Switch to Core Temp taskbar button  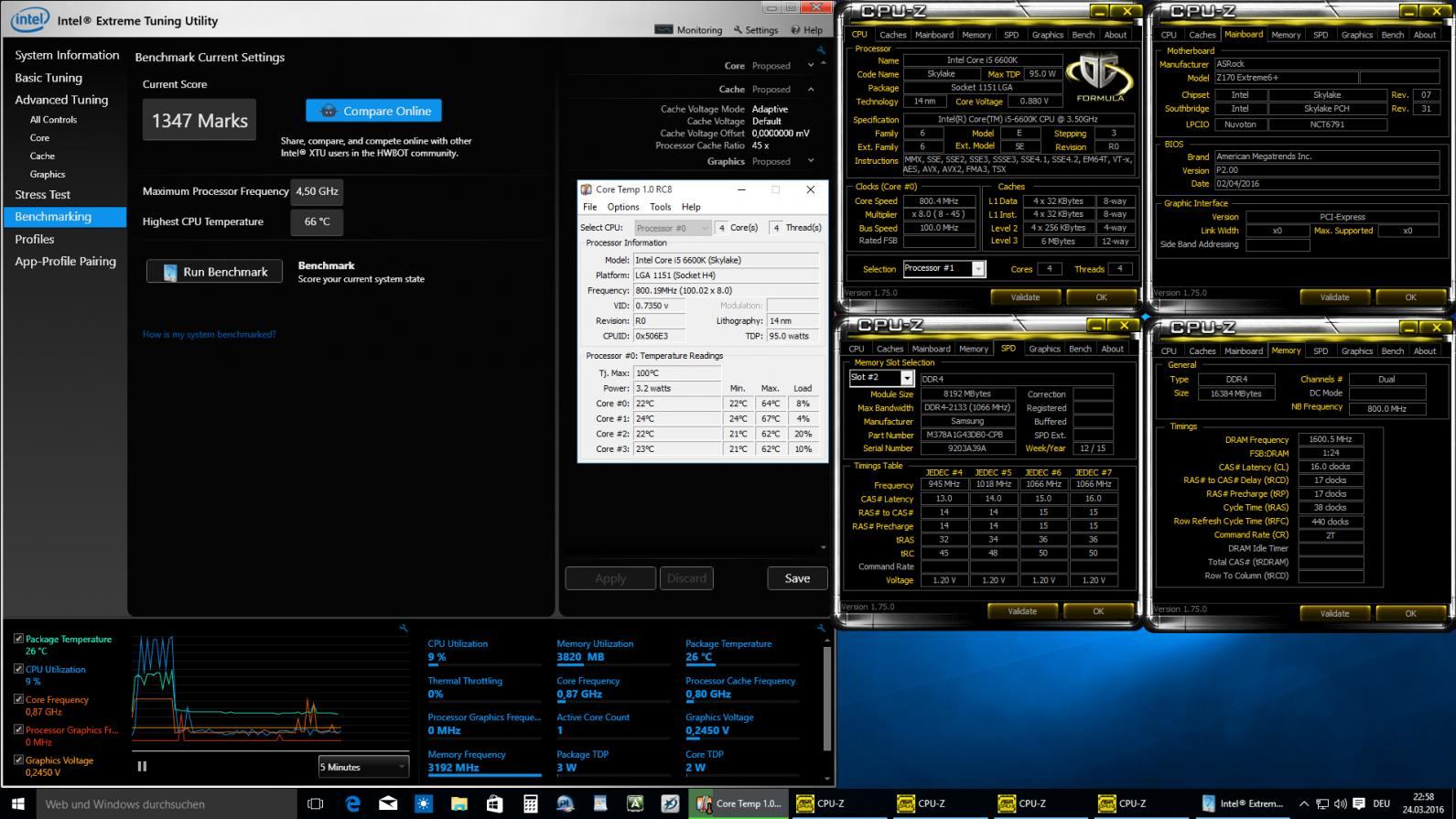tap(739, 803)
